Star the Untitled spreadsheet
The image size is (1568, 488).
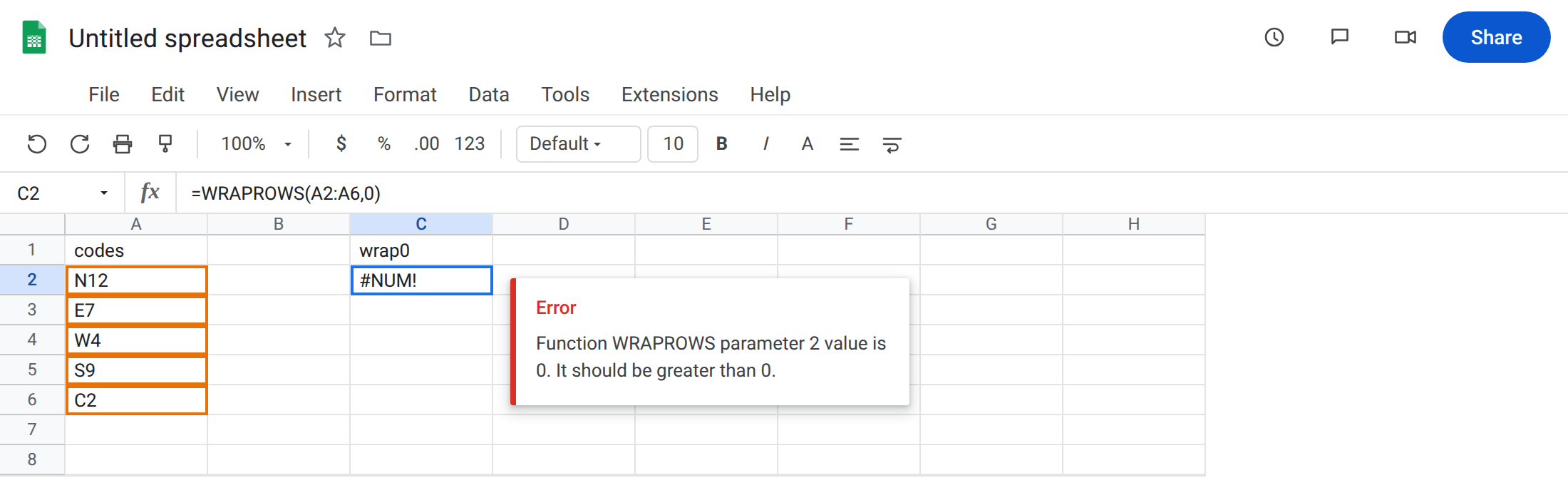[335, 38]
